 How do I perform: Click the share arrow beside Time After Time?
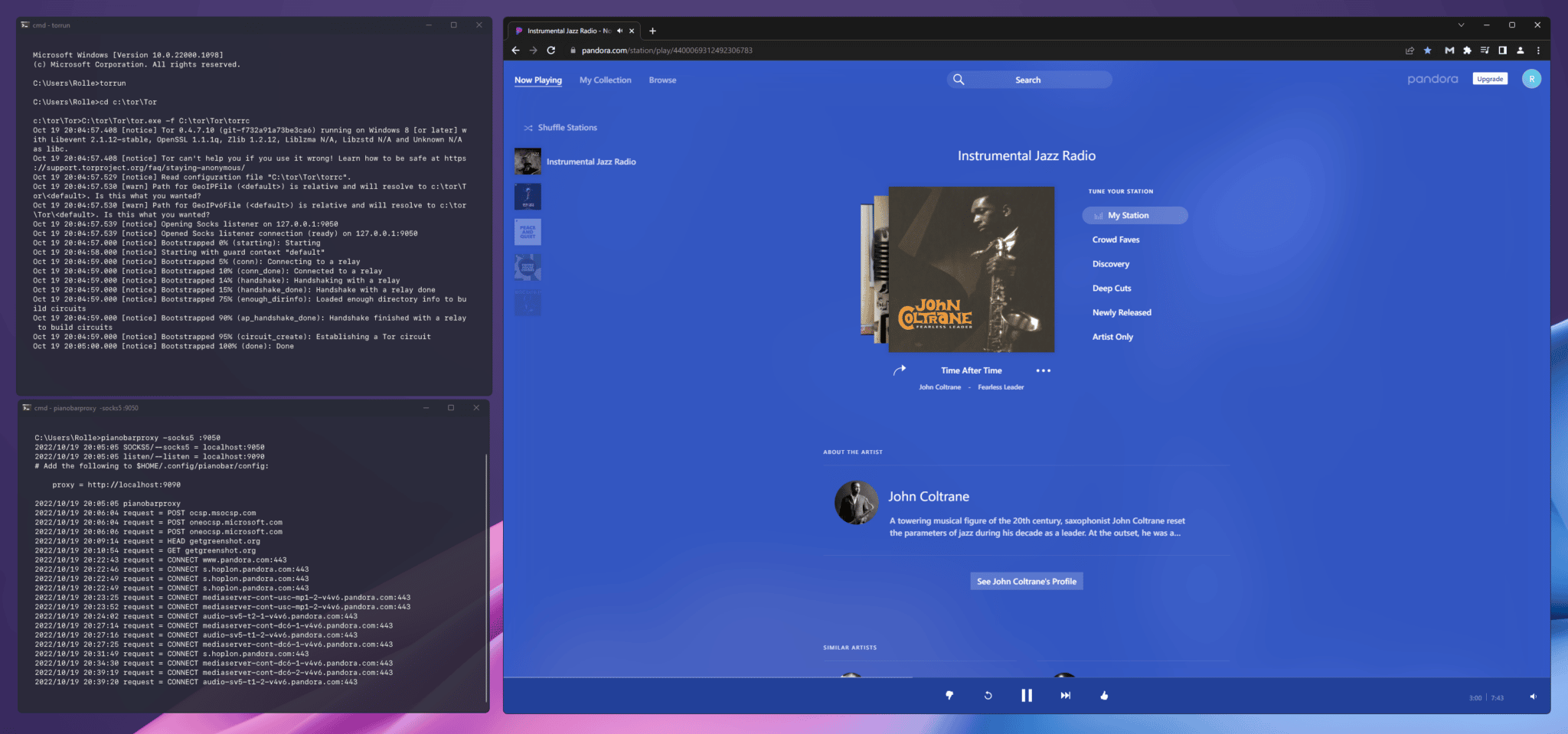coord(900,370)
